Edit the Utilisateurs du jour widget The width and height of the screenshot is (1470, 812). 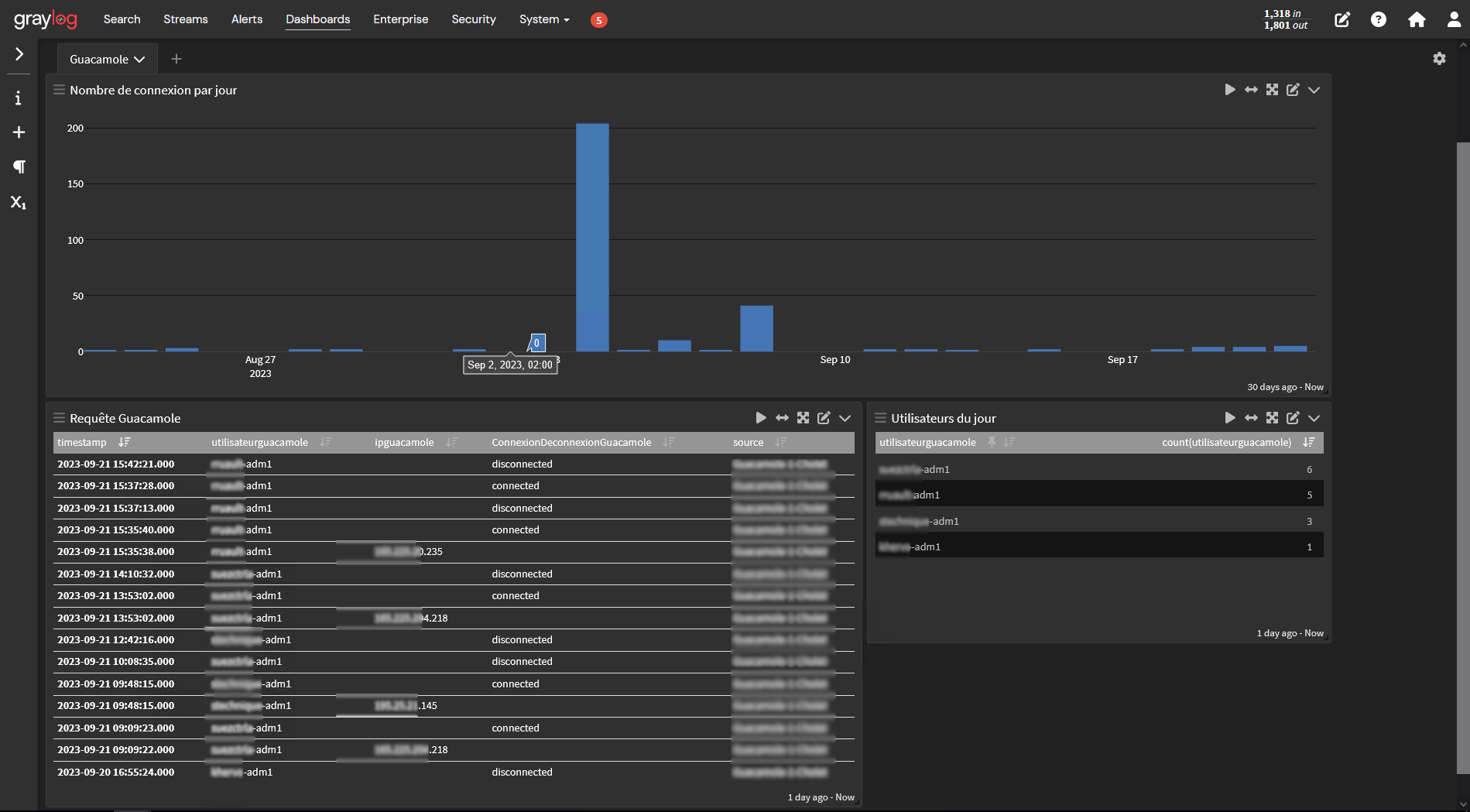[x=1293, y=418]
